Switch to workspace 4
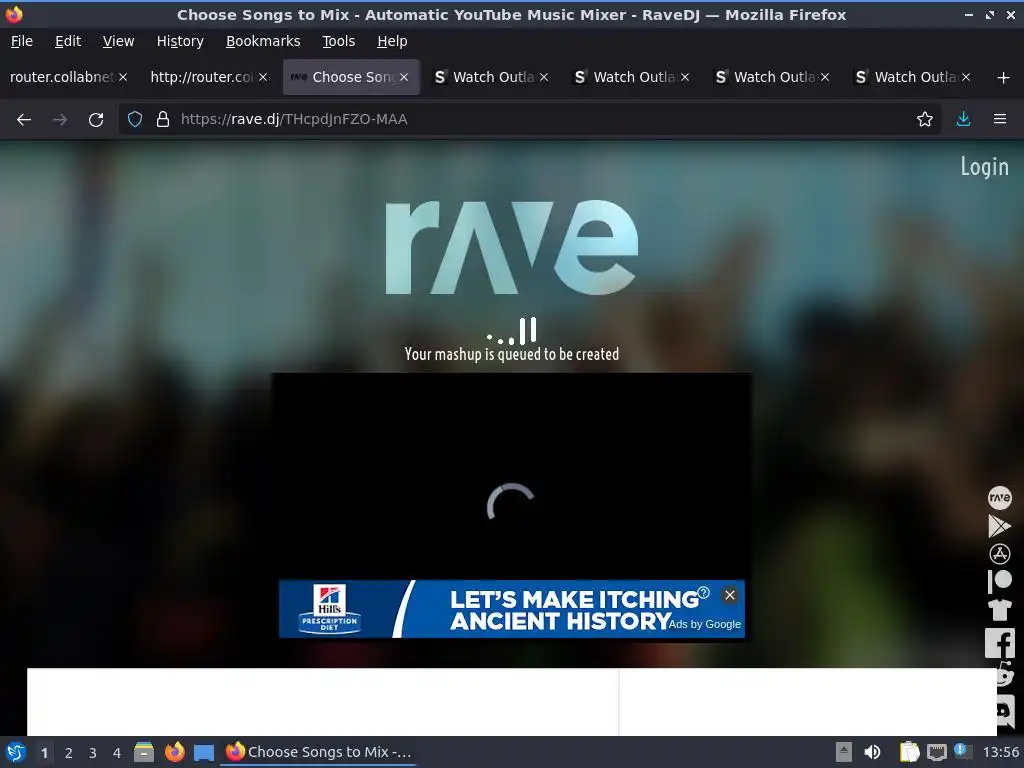 coord(117,753)
